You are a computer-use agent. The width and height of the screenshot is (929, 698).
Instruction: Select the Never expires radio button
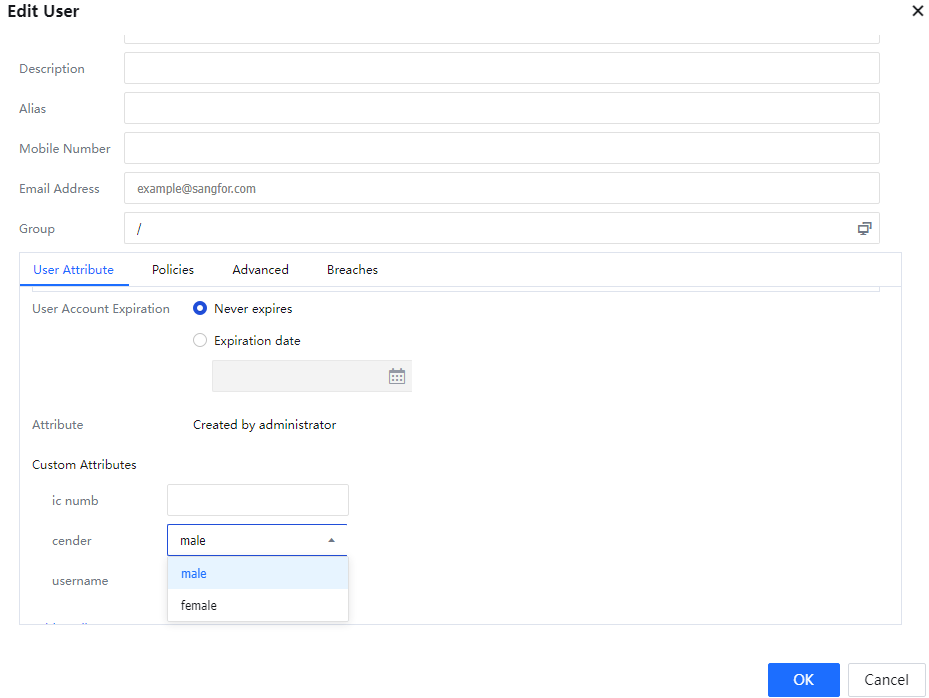[200, 309]
